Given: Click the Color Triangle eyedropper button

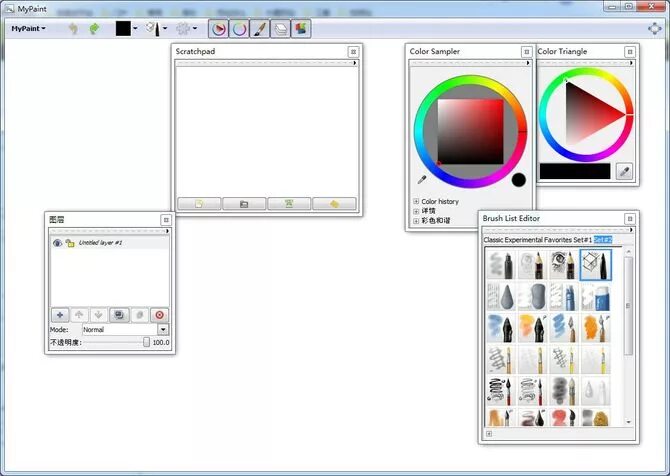Looking at the screenshot, I should 625,171.
